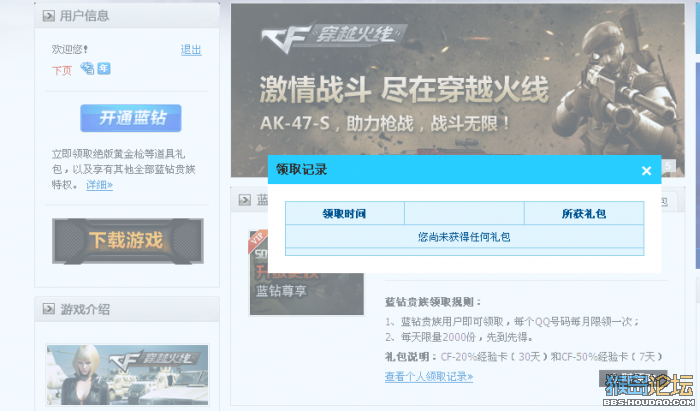The width and height of the screenshot is (700, 411).
Task: Click the 用户信息 panel arrow icon
Action: click(48, 17)
